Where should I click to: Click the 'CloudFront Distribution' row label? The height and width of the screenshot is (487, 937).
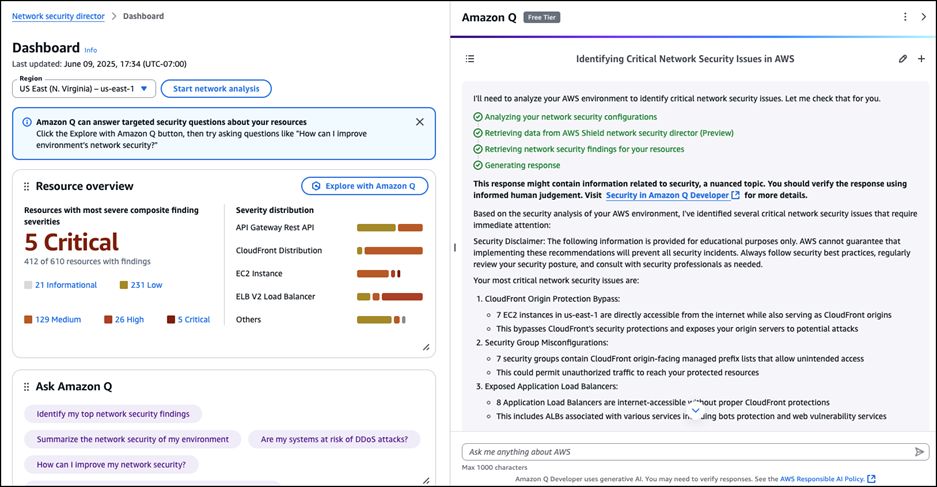click(x=278, y=250)
